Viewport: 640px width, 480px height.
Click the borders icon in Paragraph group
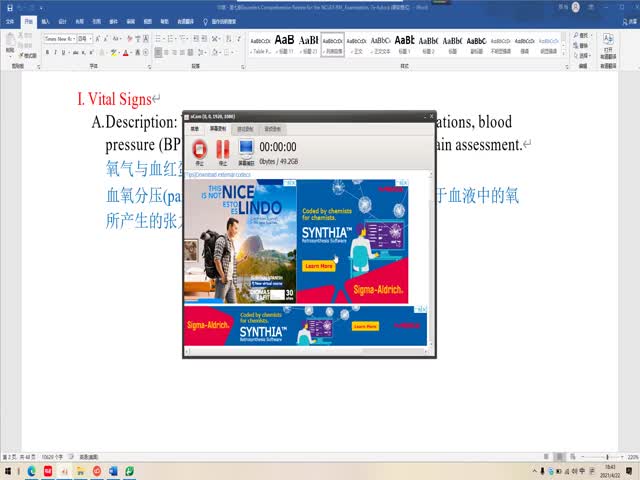click(227, 53)
